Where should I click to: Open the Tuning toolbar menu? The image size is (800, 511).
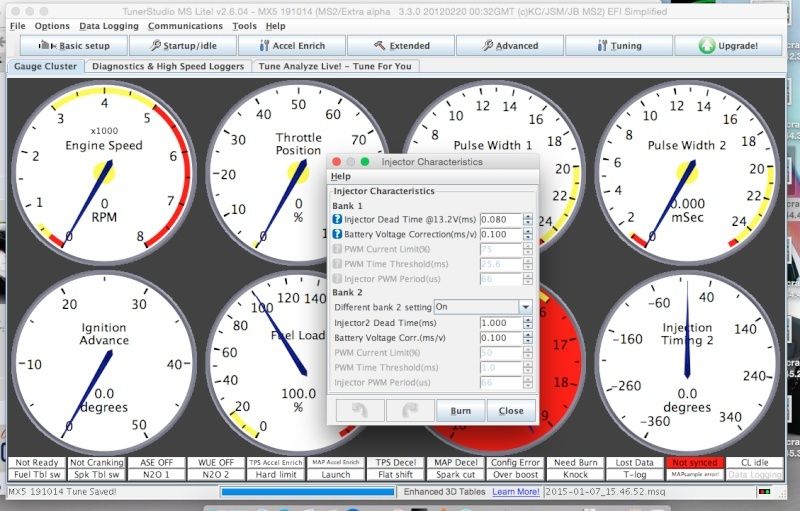click(619, 45)
